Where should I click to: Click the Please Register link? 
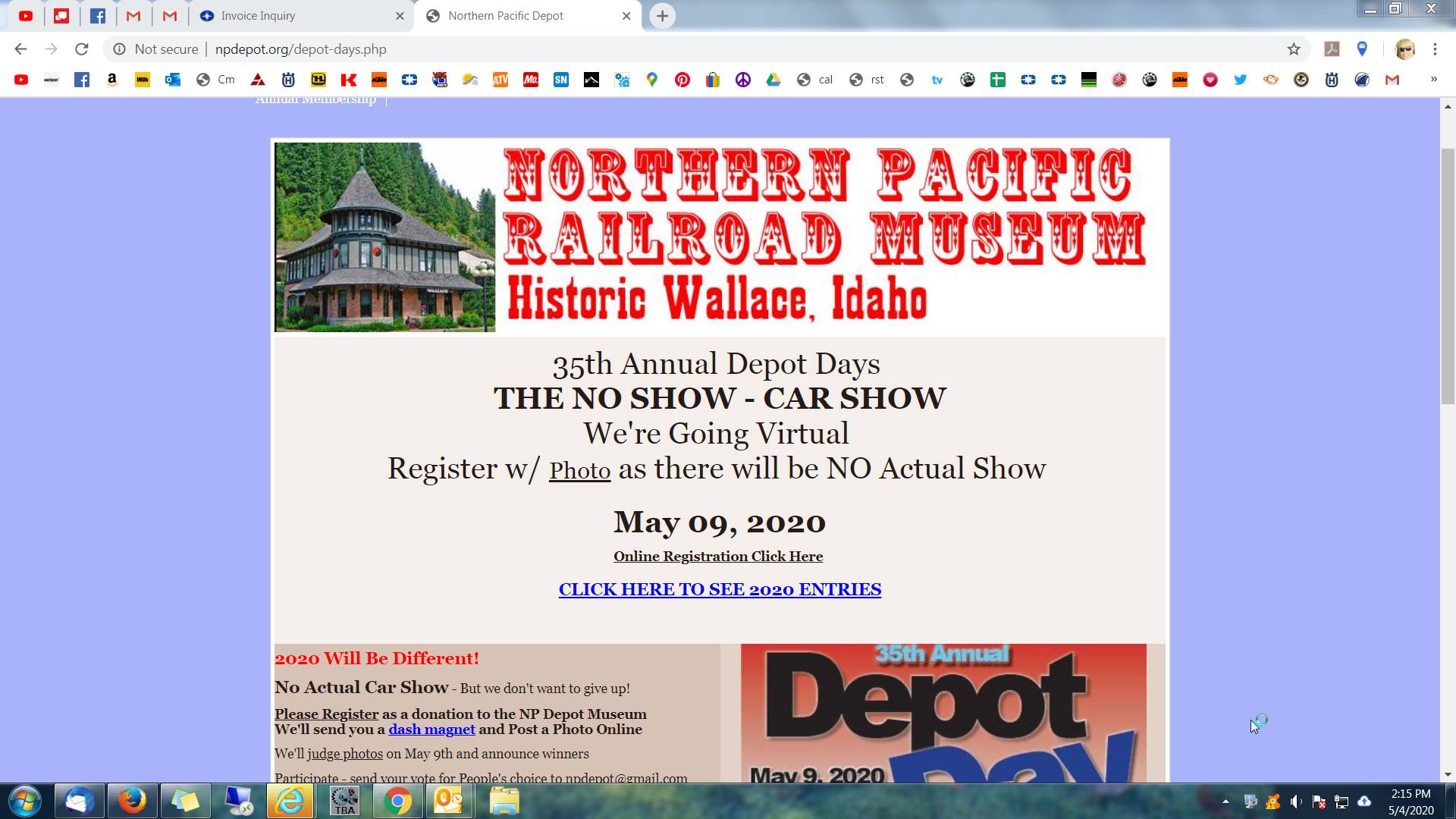pos(326,714)
